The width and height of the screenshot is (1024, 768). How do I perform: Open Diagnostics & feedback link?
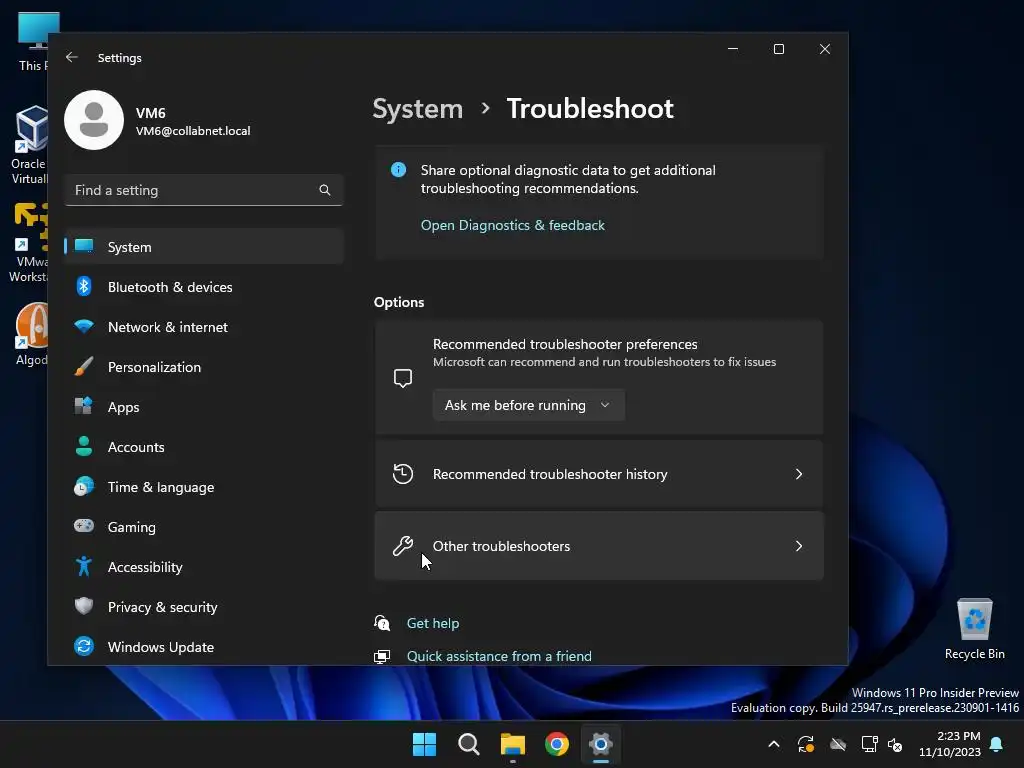click(x=513, y=225)
